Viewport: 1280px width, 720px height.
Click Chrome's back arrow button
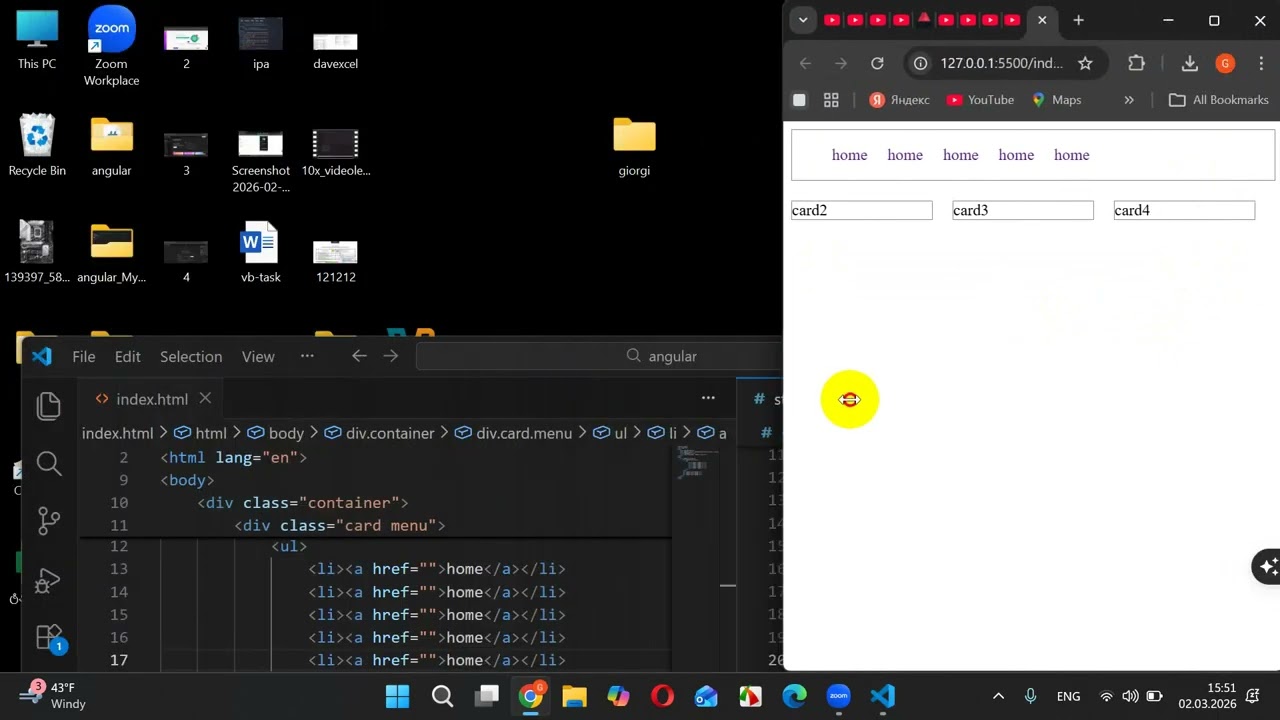click(x=805, y=63)
